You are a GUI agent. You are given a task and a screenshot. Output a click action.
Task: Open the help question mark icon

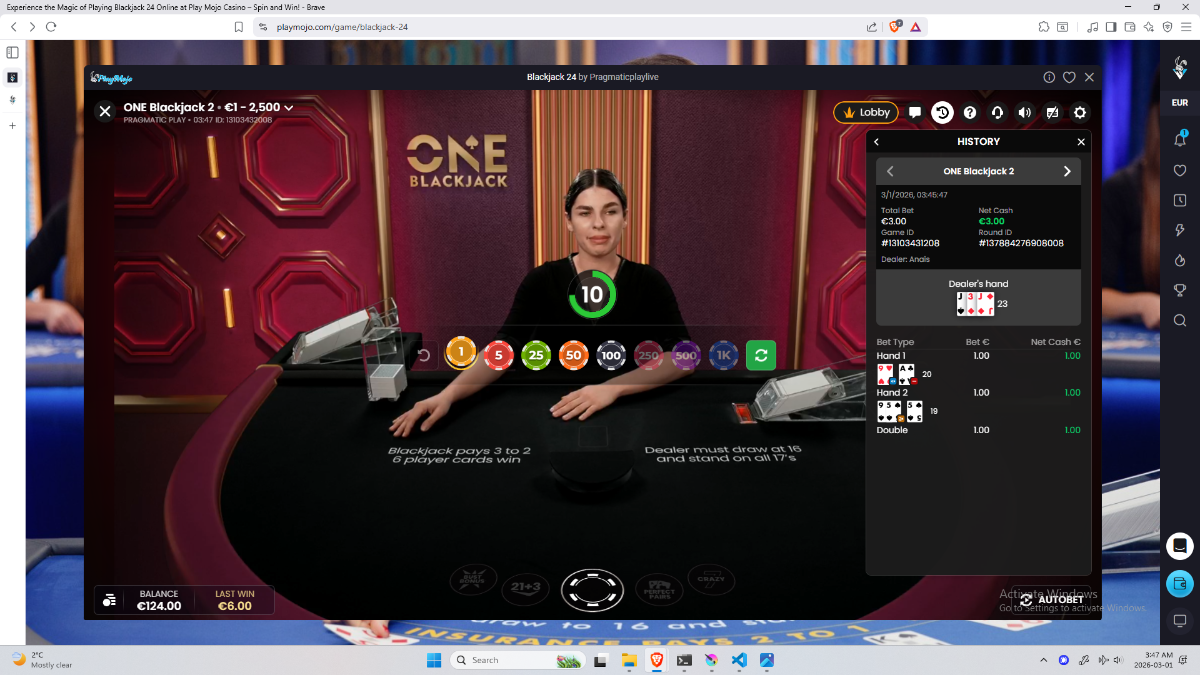tap(970, 113)
